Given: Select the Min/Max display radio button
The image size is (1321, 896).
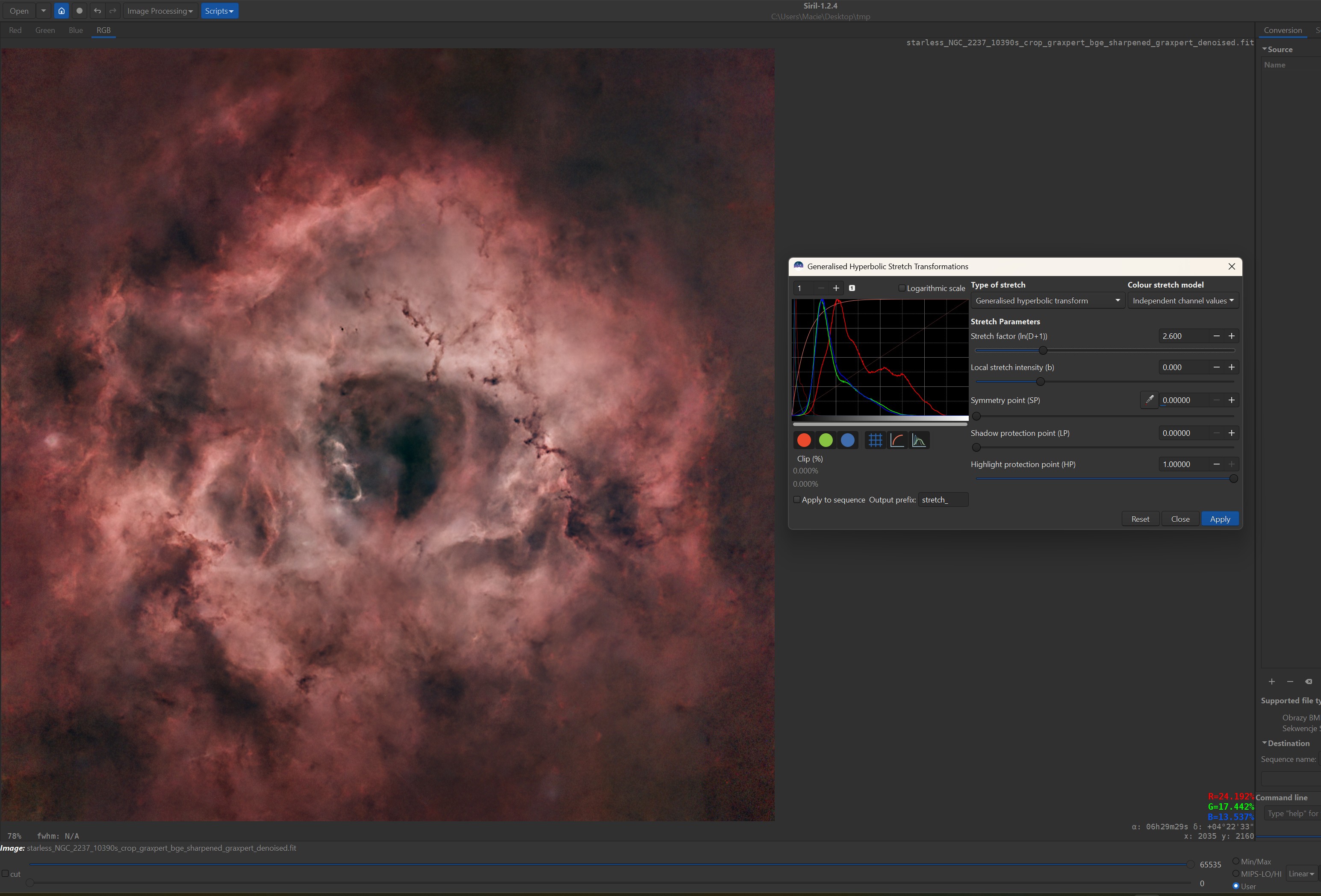Looking at the screenshot, I should click(x=1236, y=861).
